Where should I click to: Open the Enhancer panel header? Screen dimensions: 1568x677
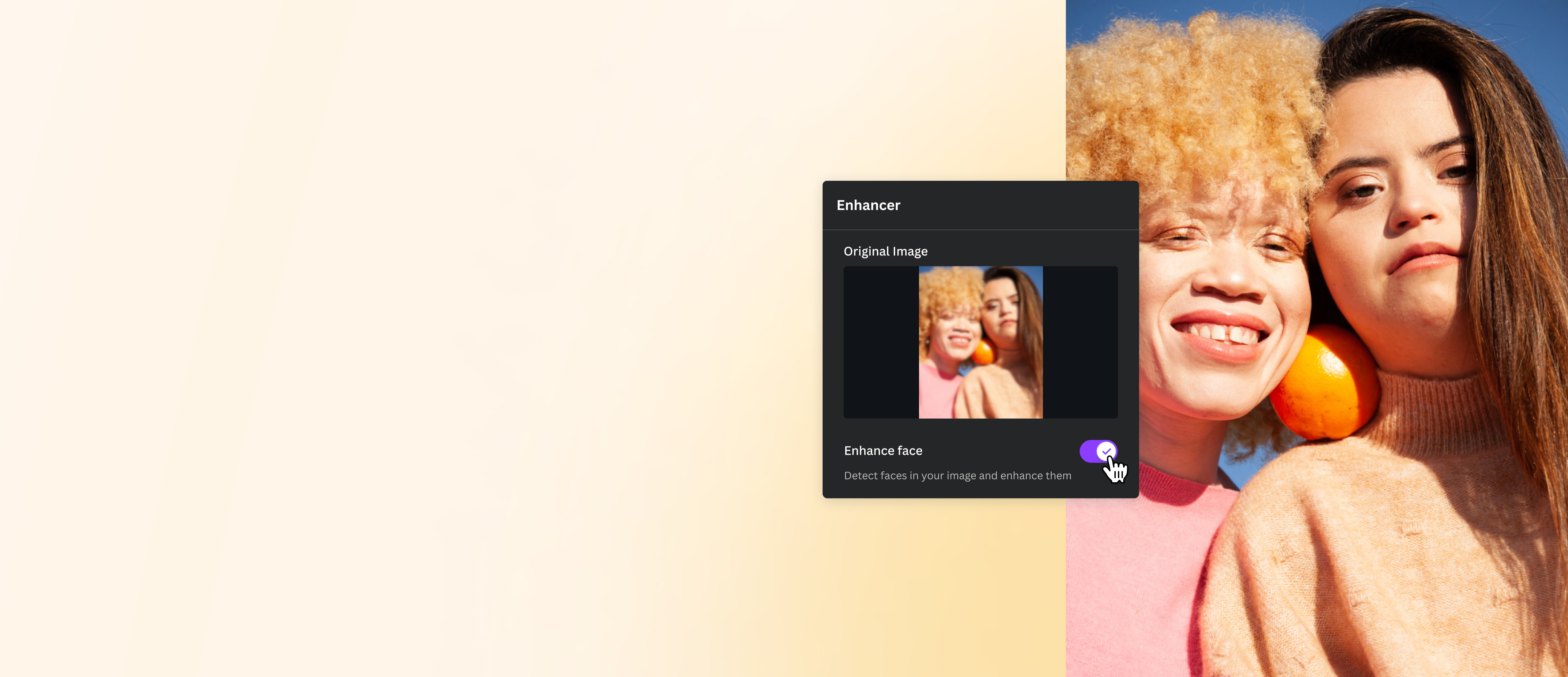point(980,205)
